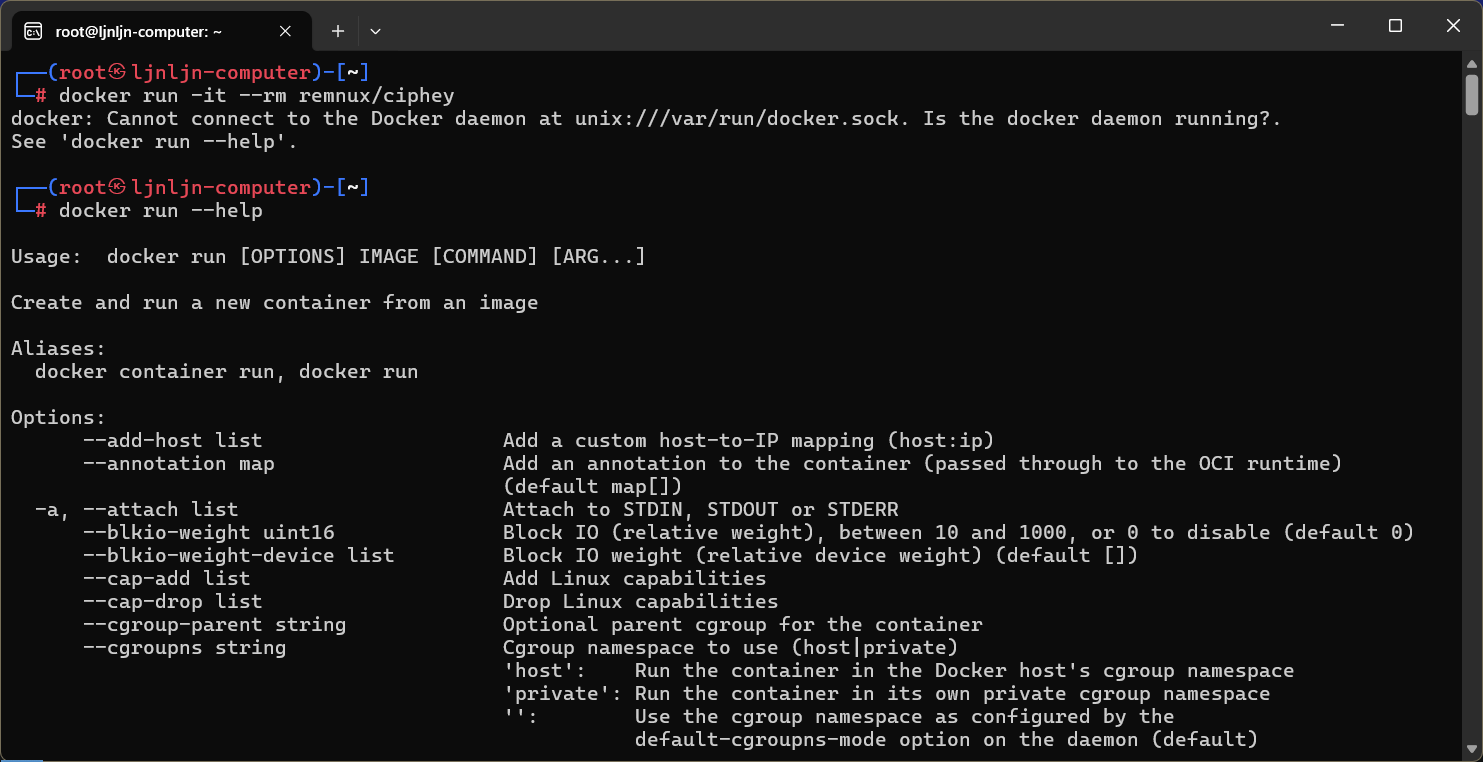
Task: Open a new tab with the plus button
Action: [x=338, y=31]
